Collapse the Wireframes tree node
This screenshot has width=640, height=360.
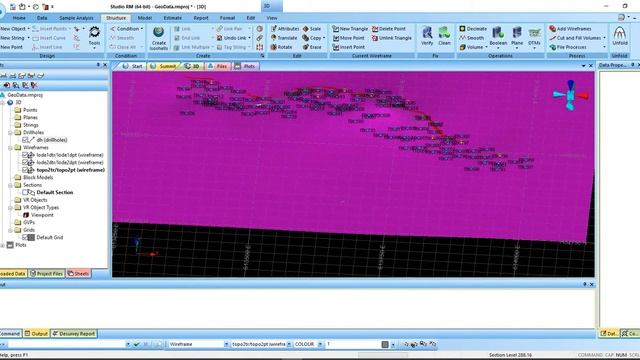[10, 148]
